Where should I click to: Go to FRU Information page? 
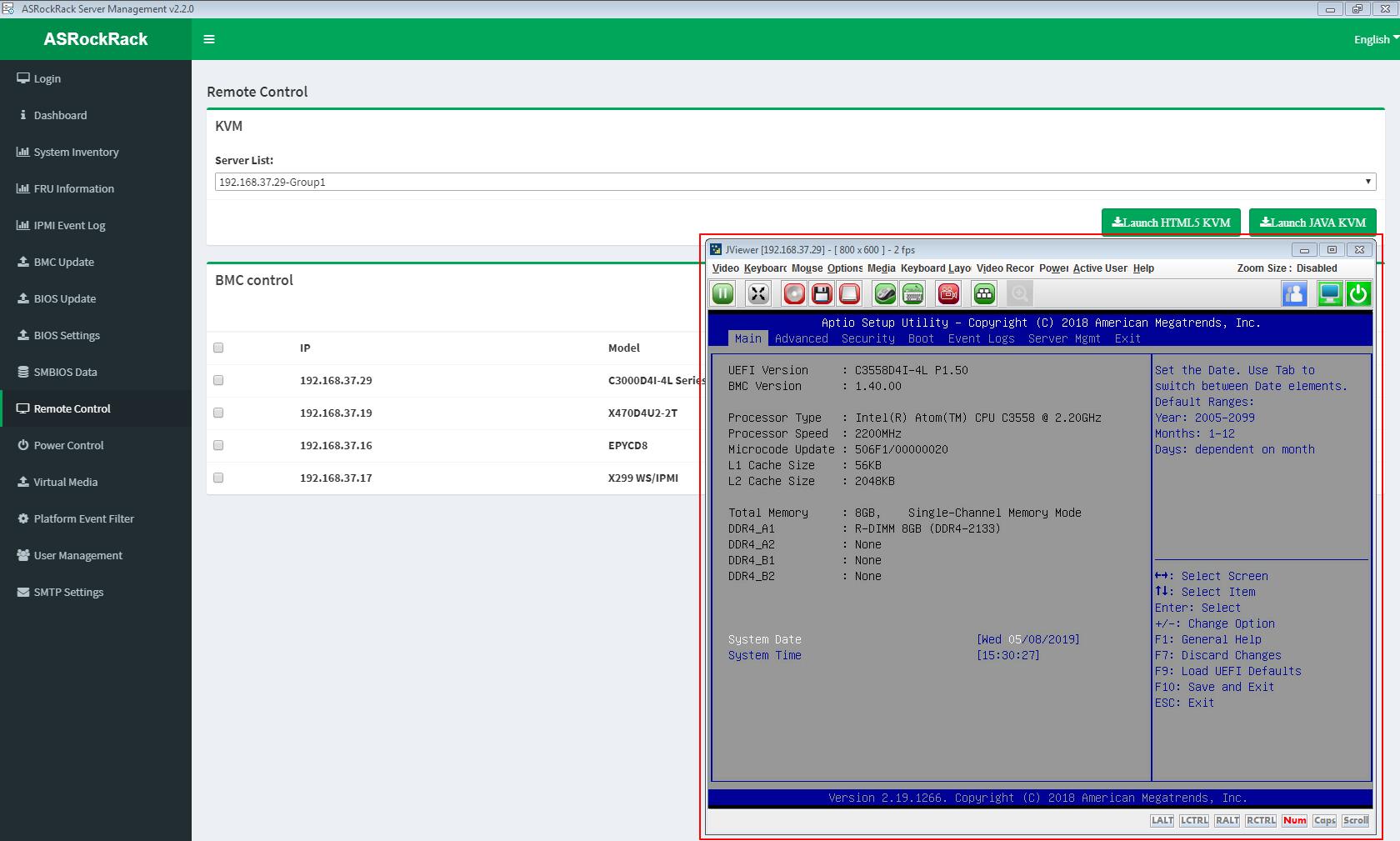point(96,188)
